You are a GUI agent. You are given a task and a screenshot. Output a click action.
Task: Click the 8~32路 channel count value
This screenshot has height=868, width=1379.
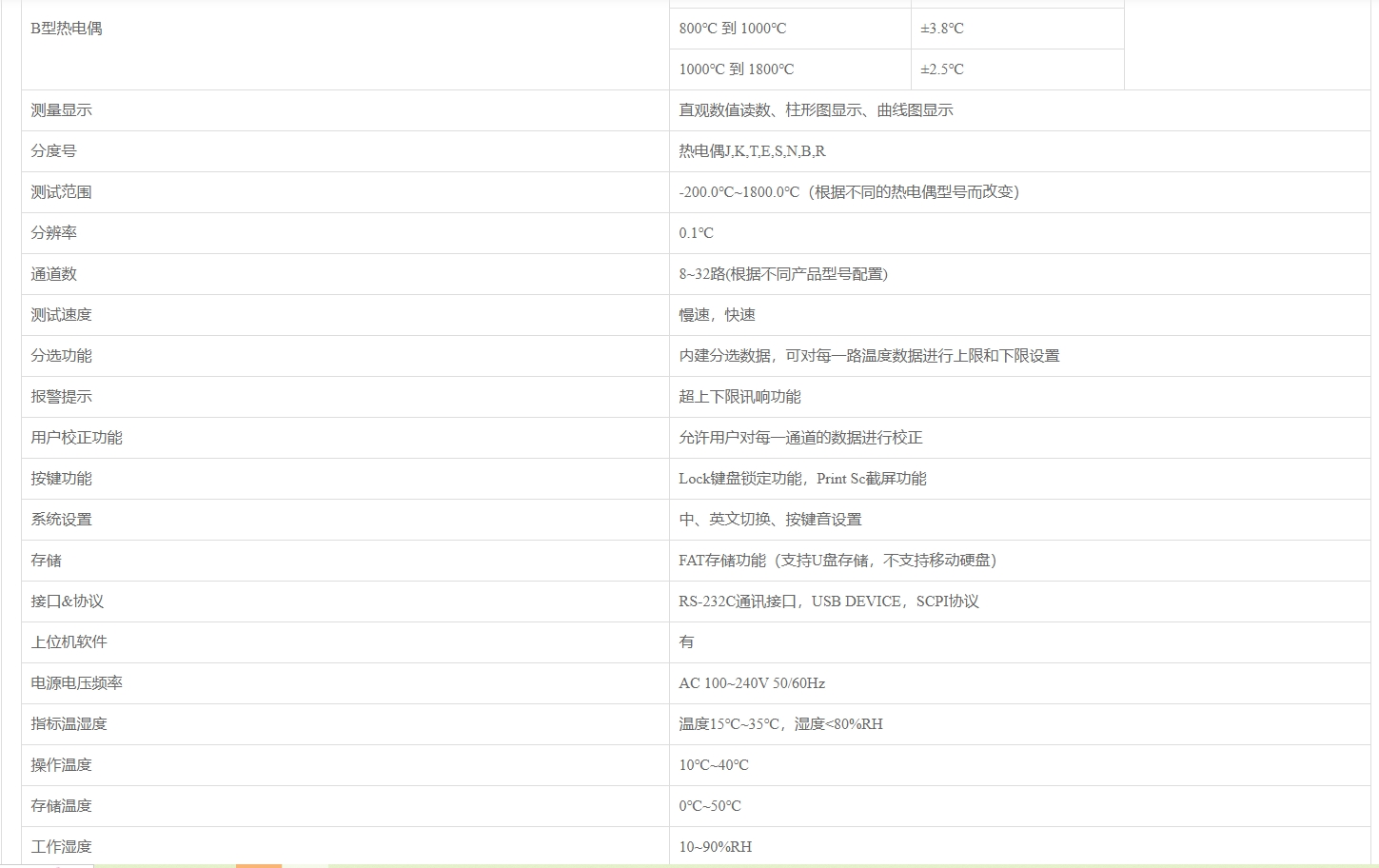click(x=783, y=274)
